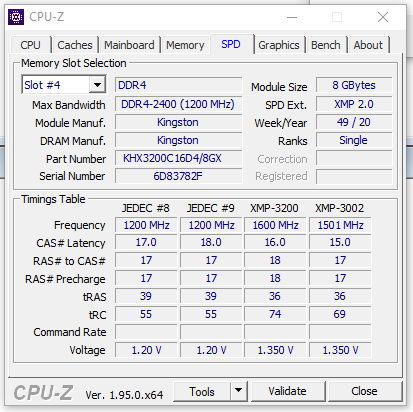Click the Close button at bottom

pos(364,391)
